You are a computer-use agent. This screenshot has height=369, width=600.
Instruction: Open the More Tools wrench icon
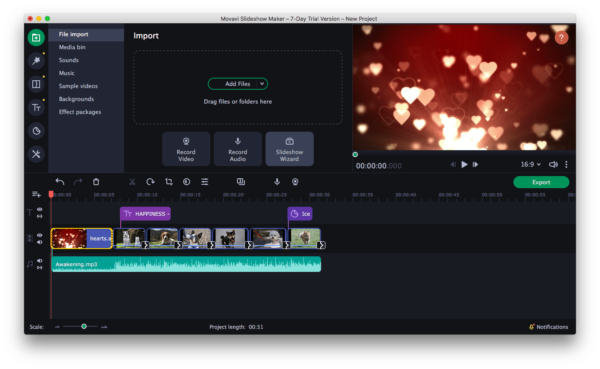36,154
